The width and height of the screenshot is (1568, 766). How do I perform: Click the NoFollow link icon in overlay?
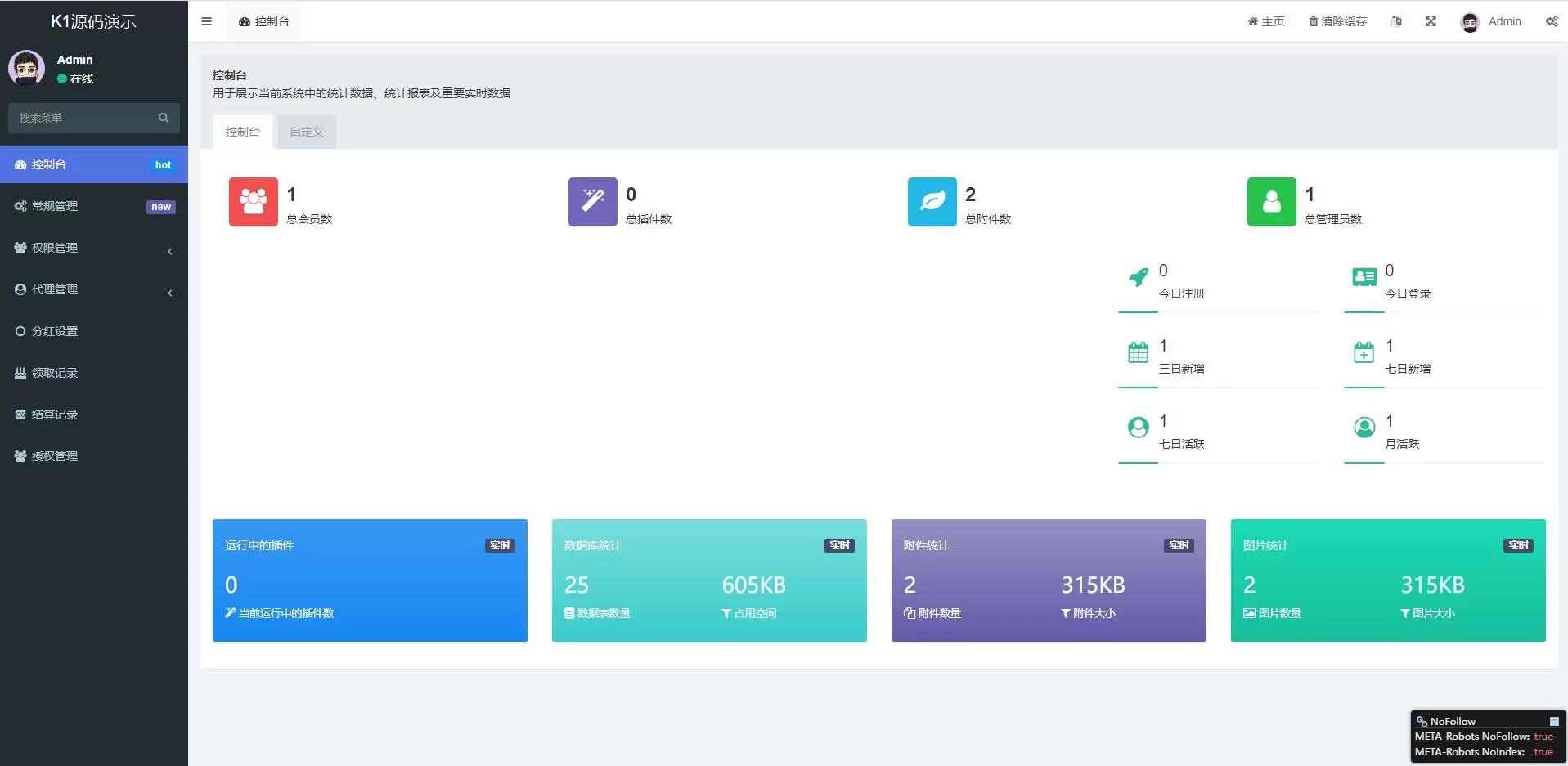point(1422,721)
